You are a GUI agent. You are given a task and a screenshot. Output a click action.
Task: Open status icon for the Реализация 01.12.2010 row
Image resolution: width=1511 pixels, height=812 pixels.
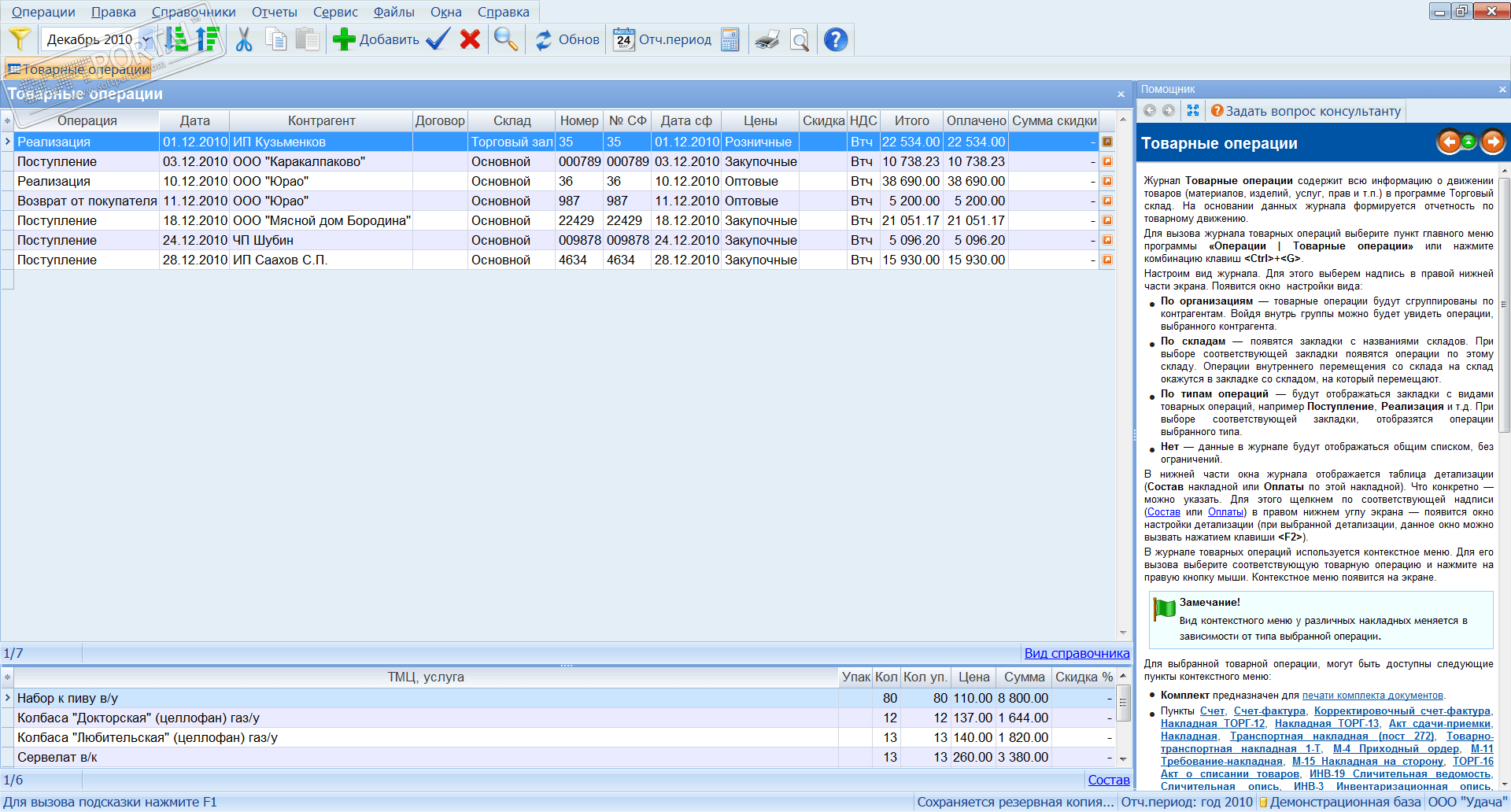(1107, 142)
